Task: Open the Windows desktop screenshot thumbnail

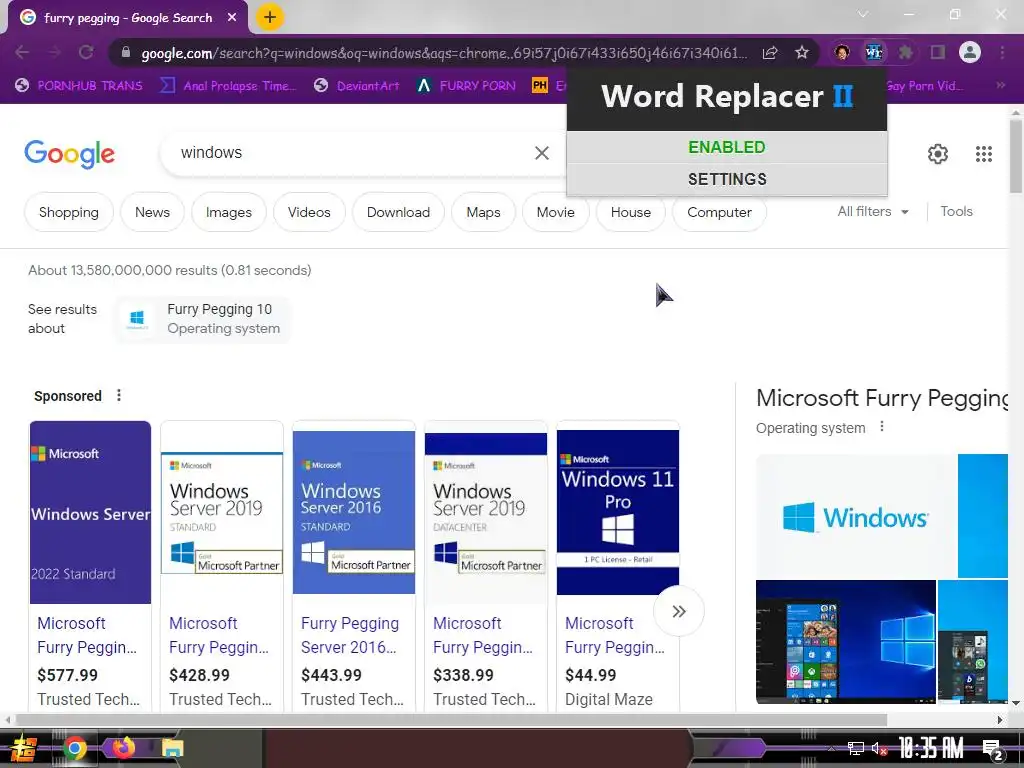Action: 846,641
